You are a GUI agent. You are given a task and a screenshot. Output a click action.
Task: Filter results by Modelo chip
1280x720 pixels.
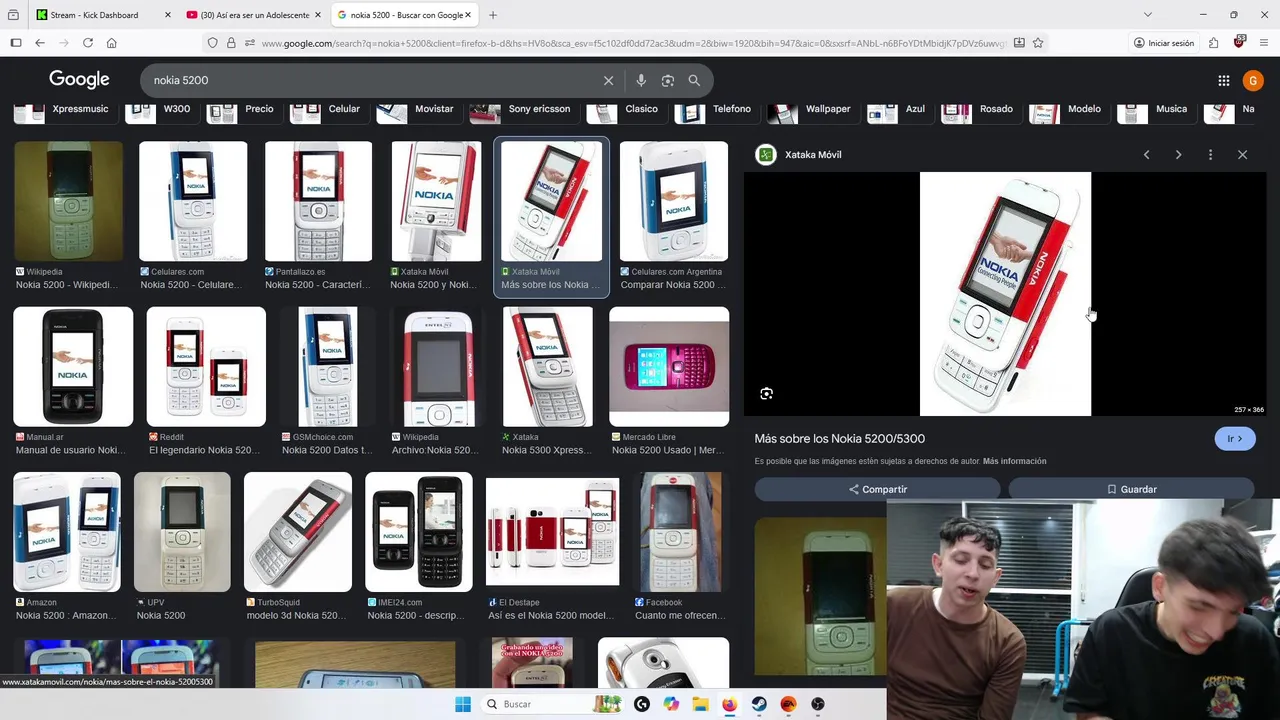(1068, 109)
